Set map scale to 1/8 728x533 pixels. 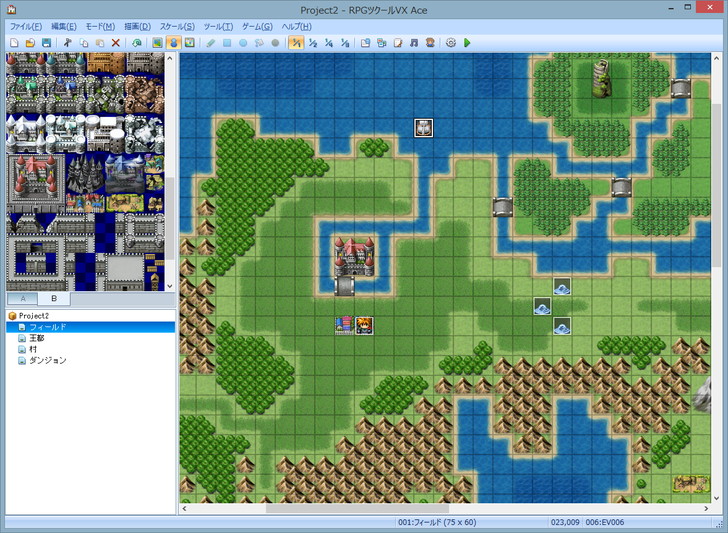pyautogui.click(x=344, y=43)
